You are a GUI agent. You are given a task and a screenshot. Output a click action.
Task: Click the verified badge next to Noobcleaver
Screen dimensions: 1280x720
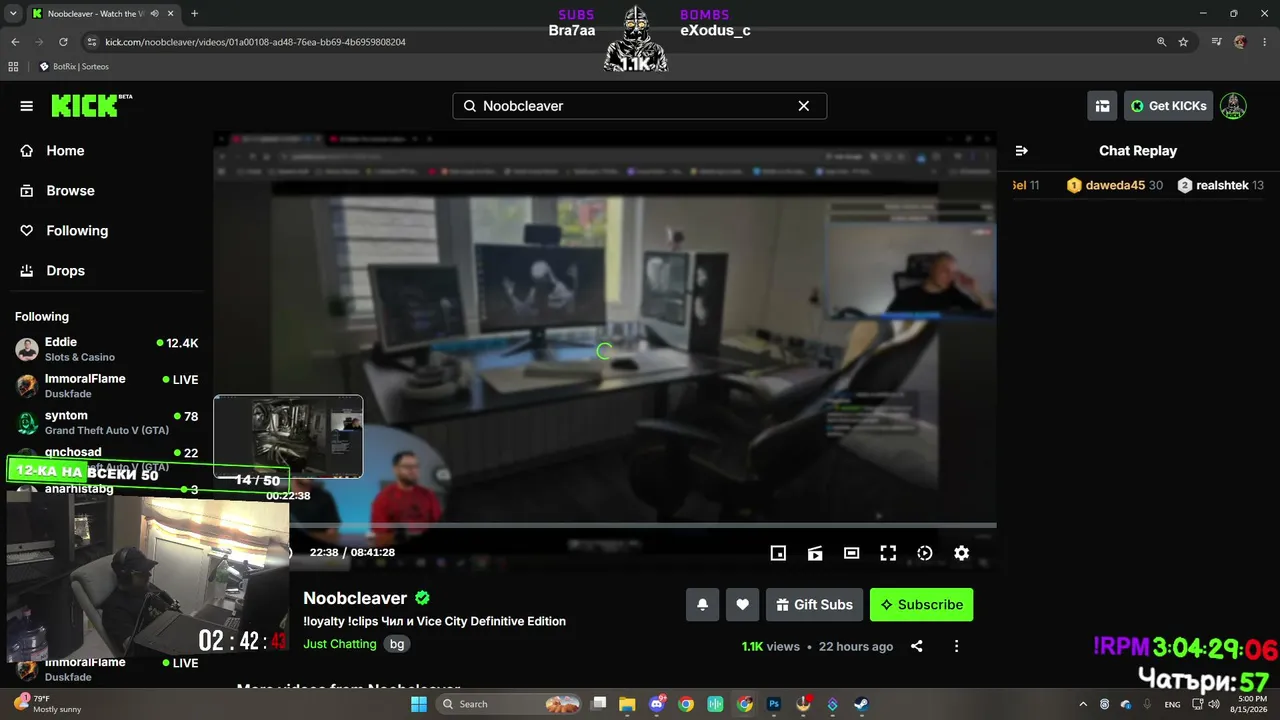[x=422, y=598]
